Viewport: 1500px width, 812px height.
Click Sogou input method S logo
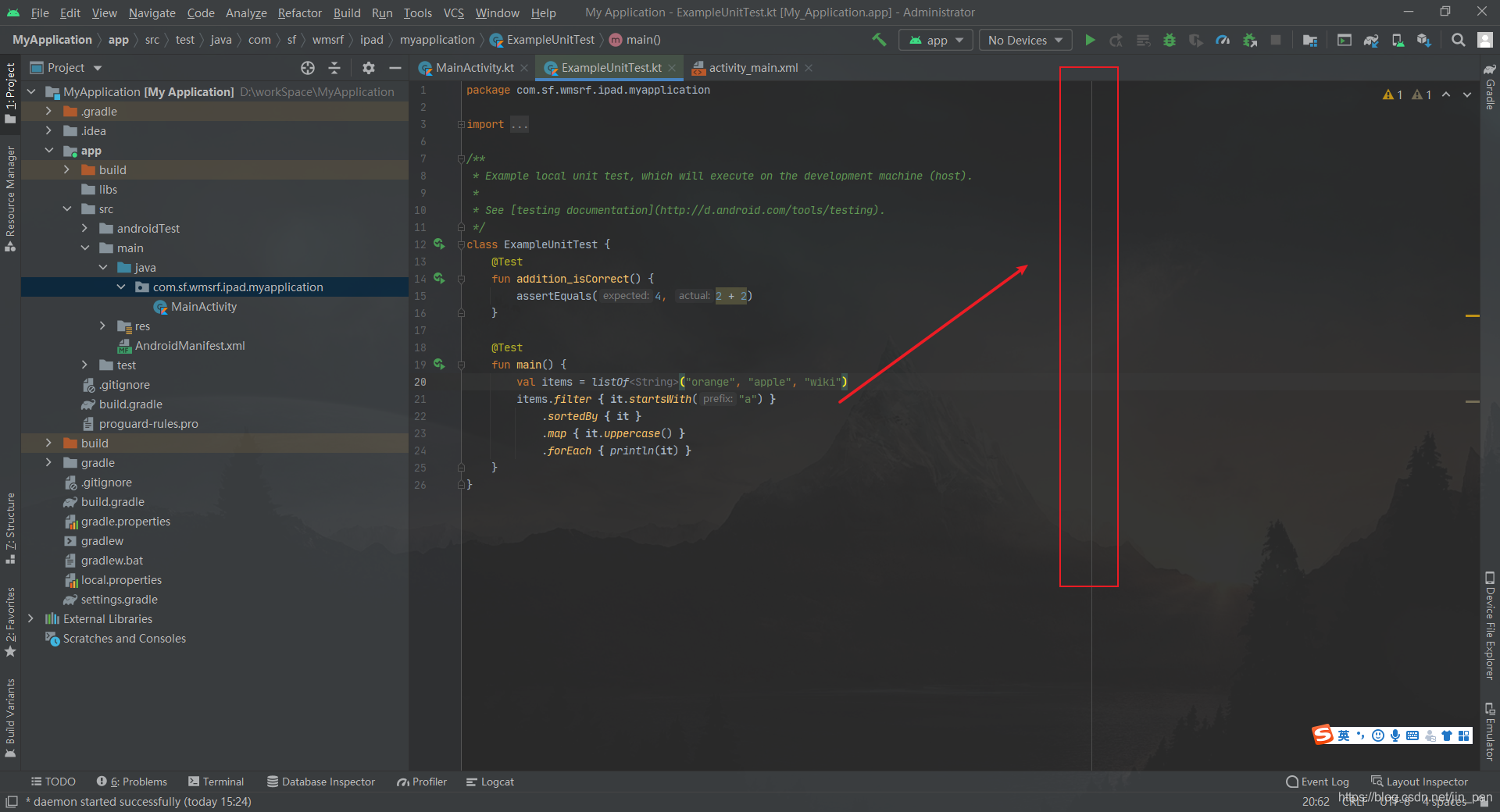[1323, 735]
